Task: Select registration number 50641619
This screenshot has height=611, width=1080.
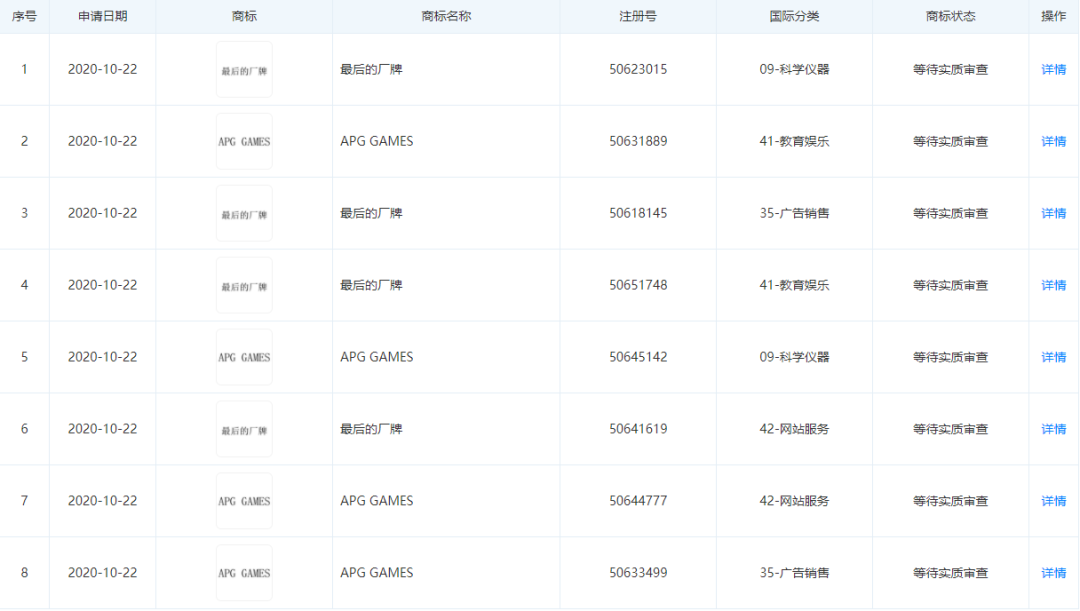Action: [638, 429]
